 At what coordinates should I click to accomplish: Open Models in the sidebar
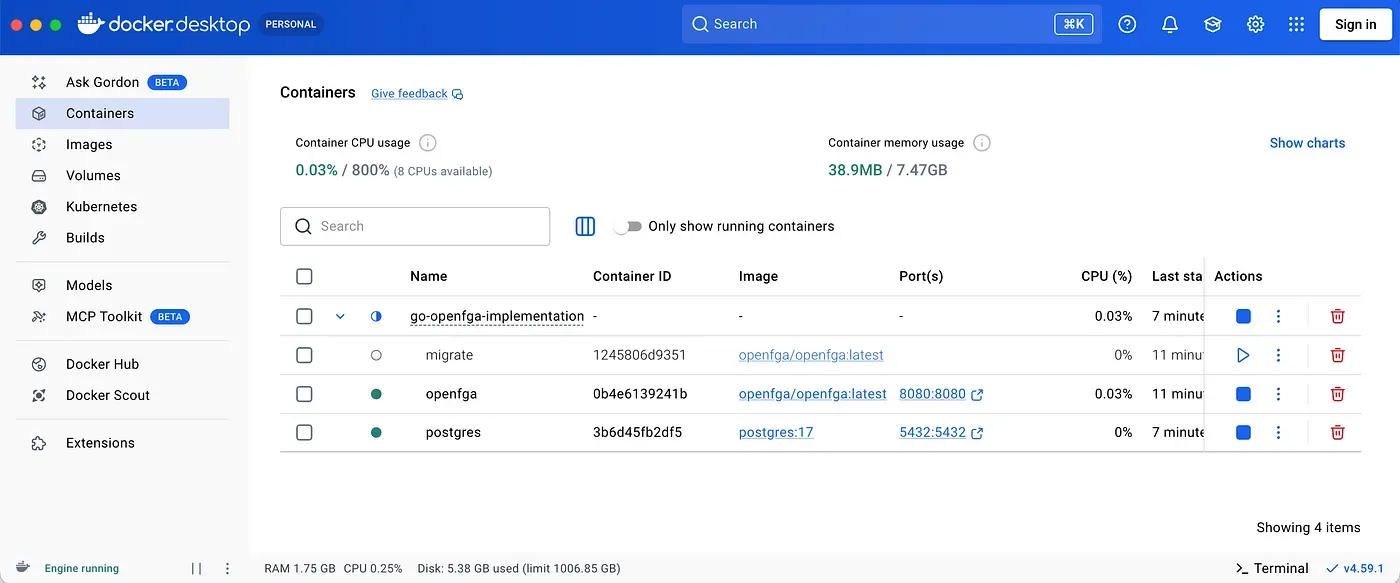click(x=122, y=285)
